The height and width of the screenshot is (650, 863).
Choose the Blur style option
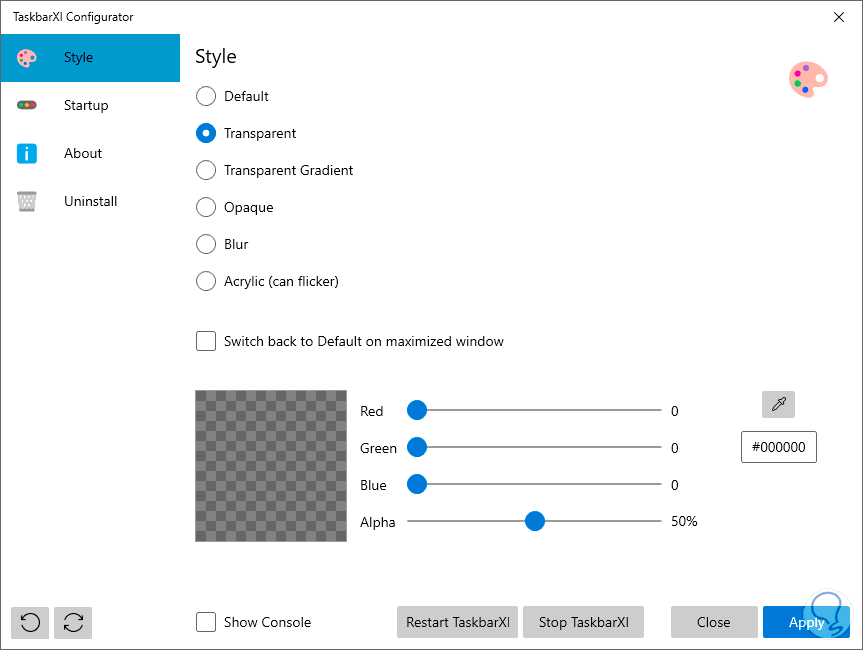(206, 244)
